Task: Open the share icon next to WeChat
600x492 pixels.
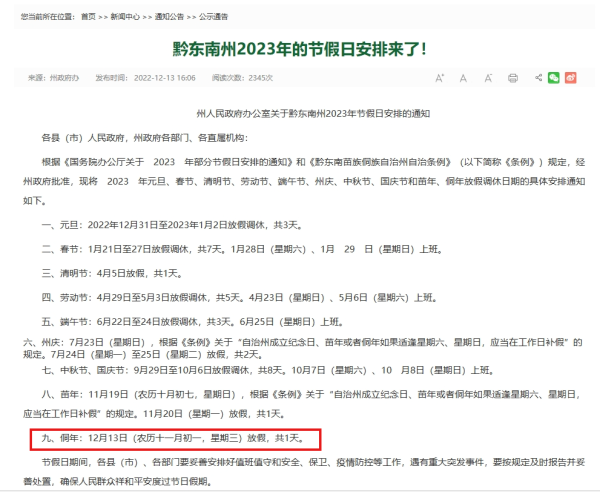Action: (538, 78)
